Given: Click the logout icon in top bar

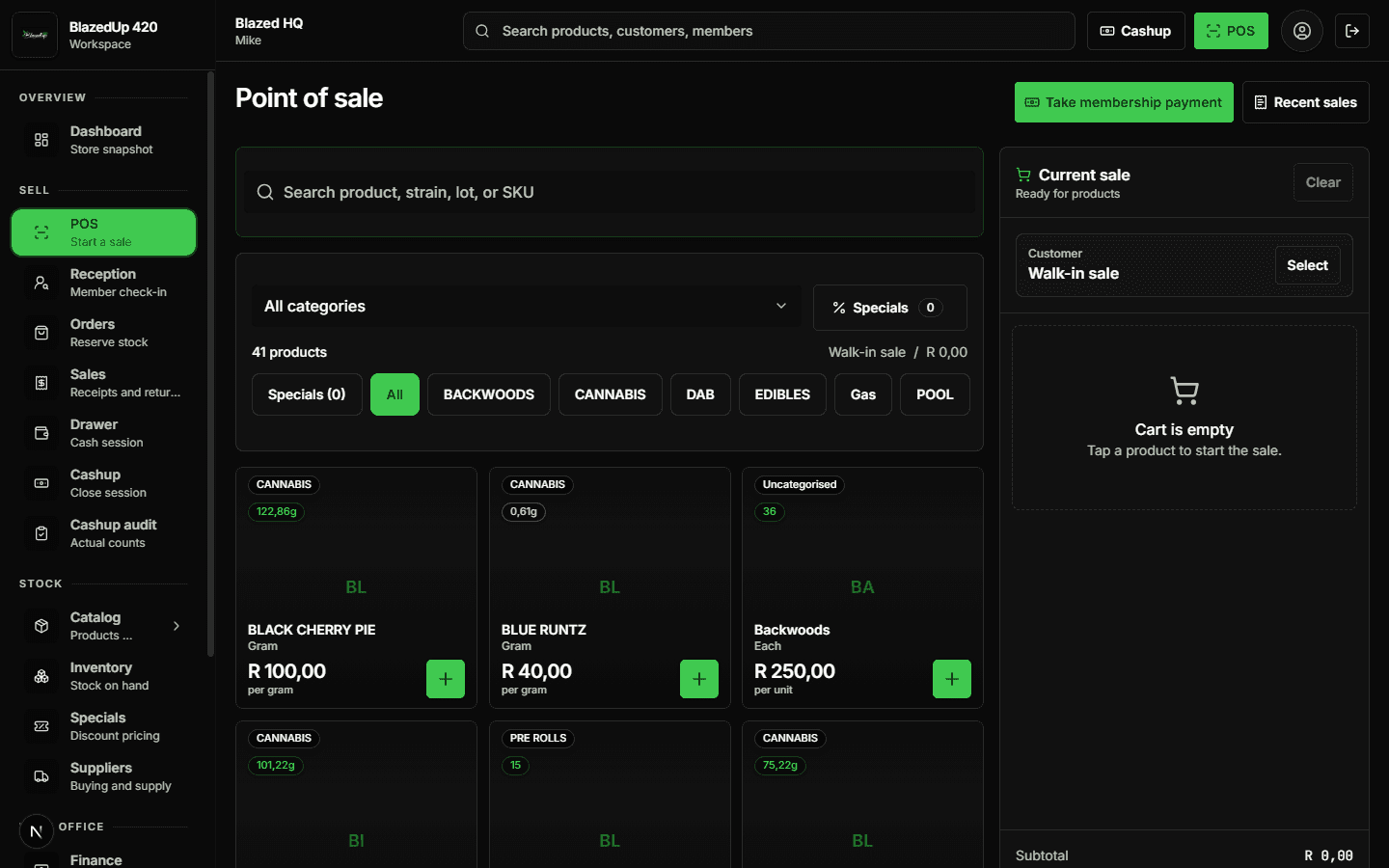Looking at the screenshot, I should click(1351, 31).
